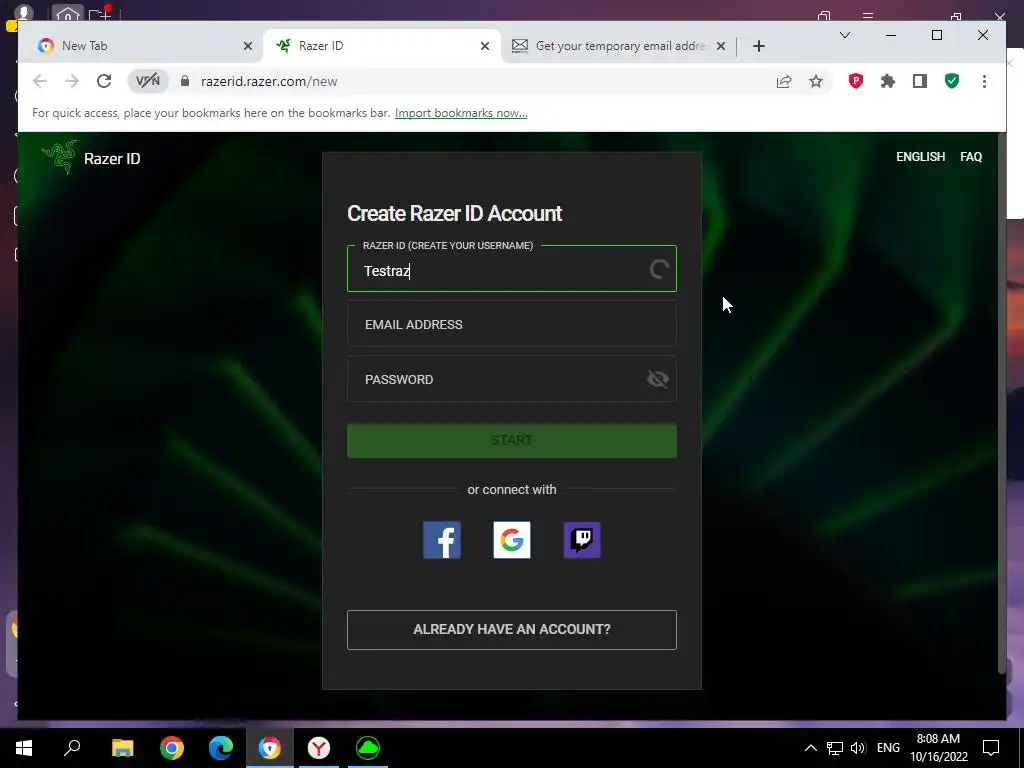Screen dimensions: 1024x768
Task: Click the Email Address field
Action: click(512, 324)
